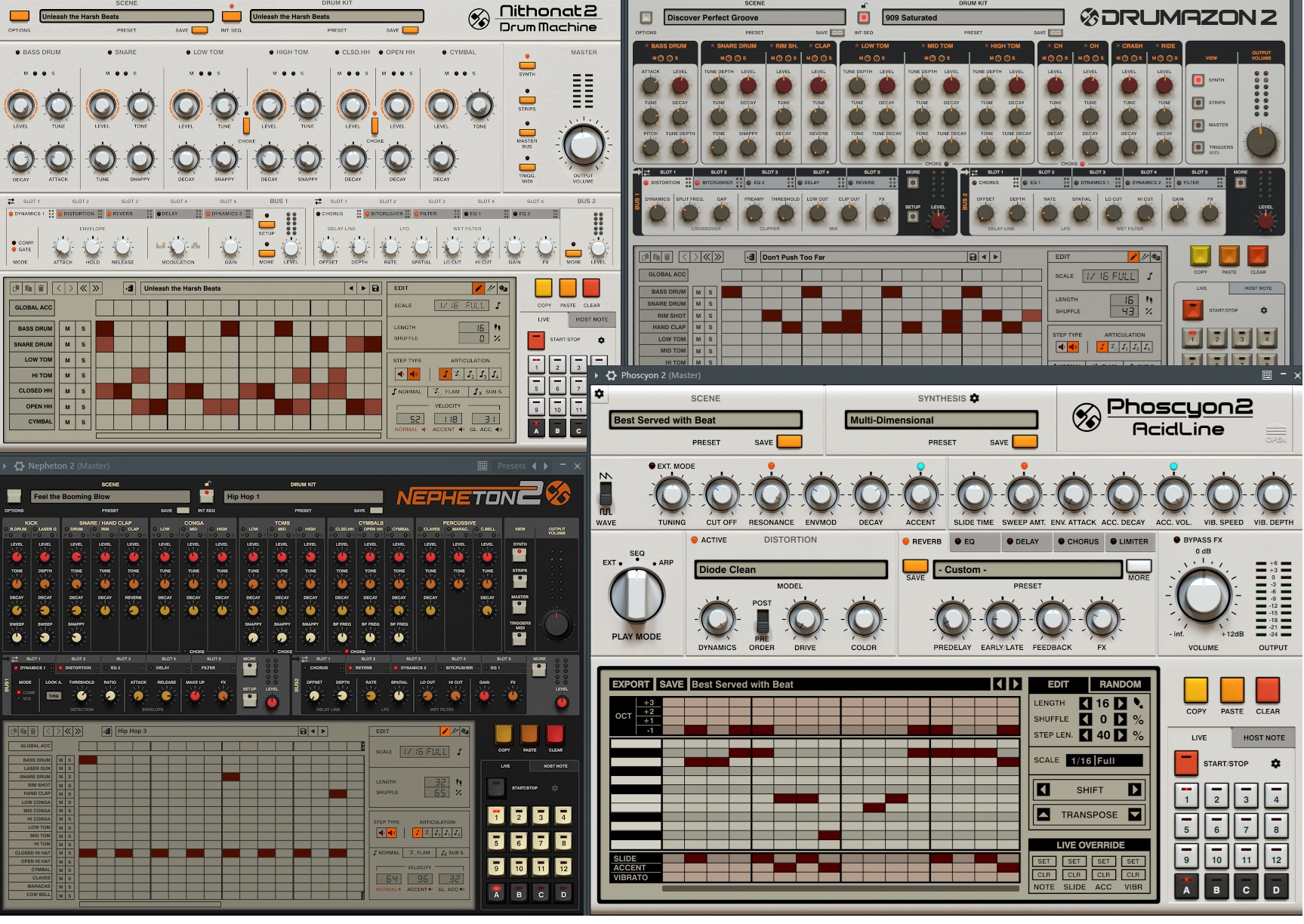Click Phoscyon sequencer Start/Stop button
Image resolution: width=1304 pixels, height=924 pixels.
pyautogui.click(x=1185, y=763)
